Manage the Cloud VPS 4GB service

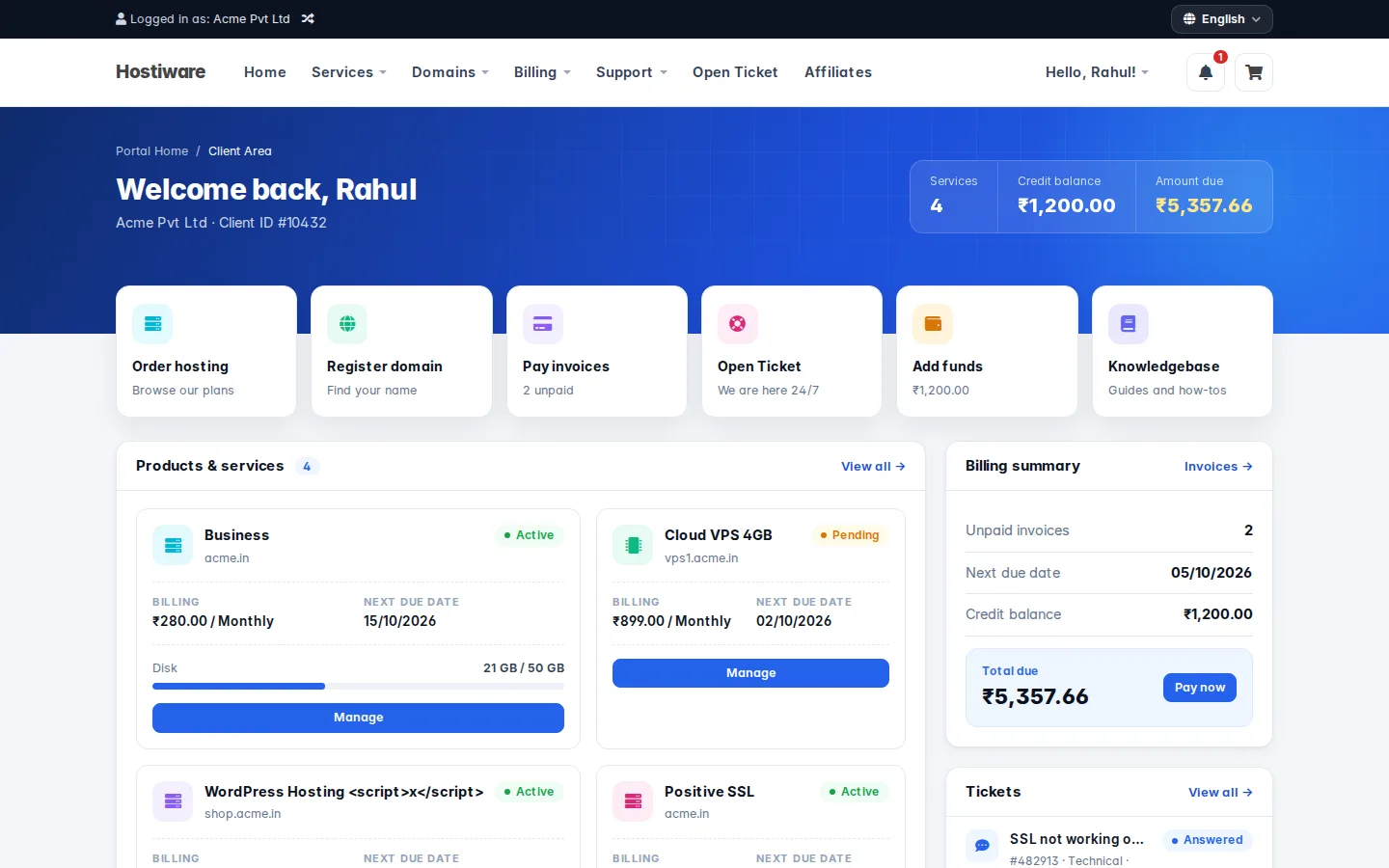(750, 673)
